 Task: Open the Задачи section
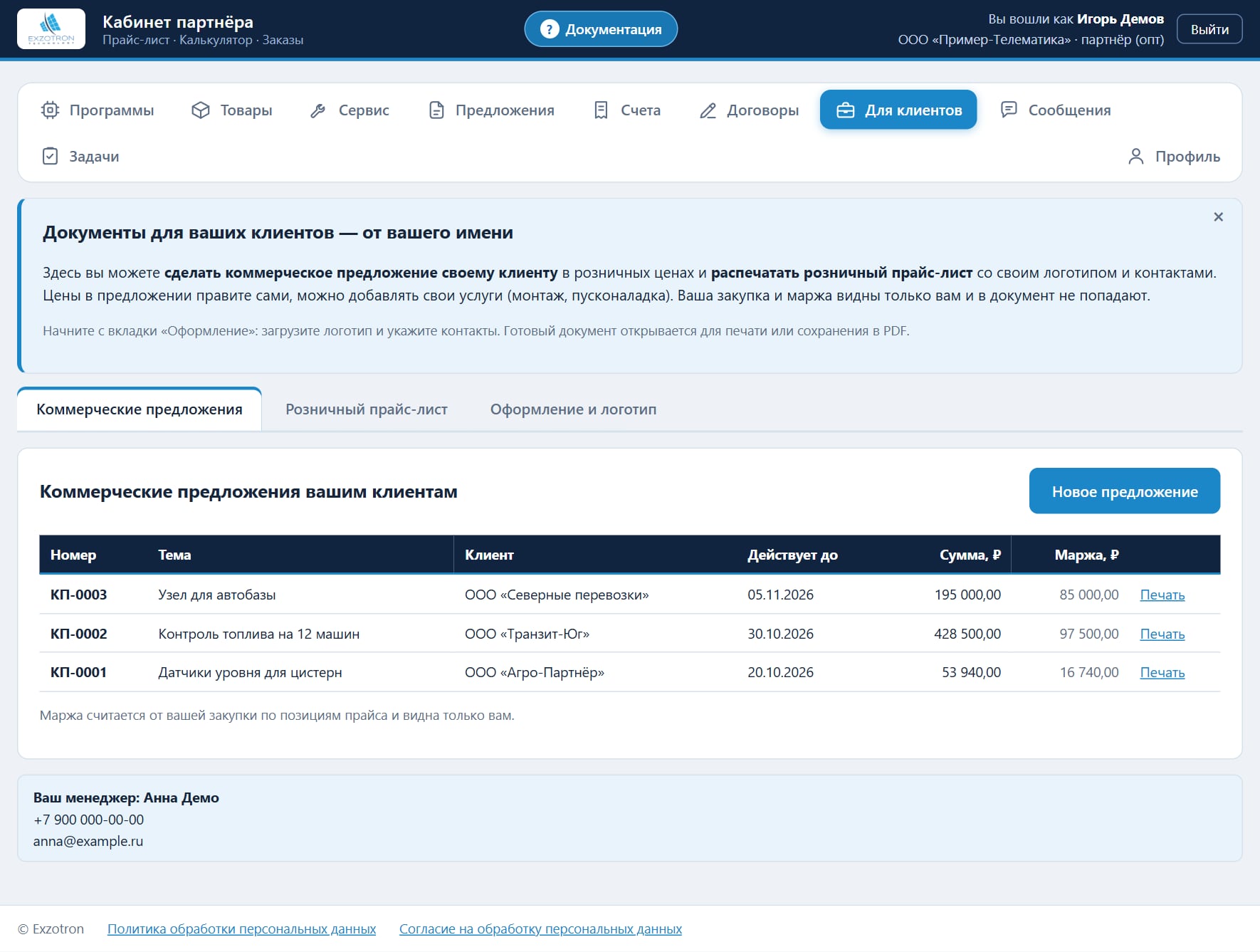pyautogui.click(x=80, y=157)
